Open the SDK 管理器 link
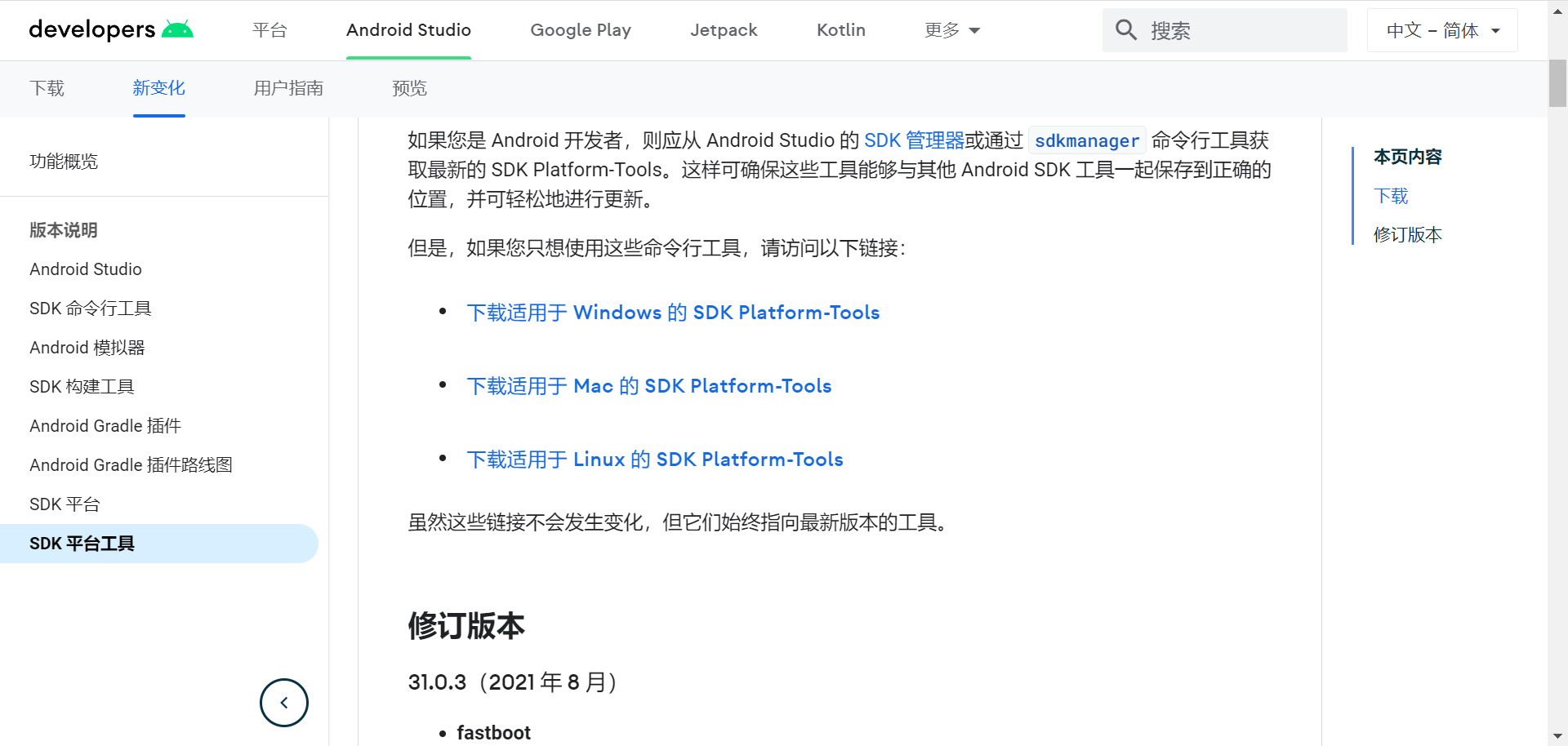 click(x=914, y=140)
